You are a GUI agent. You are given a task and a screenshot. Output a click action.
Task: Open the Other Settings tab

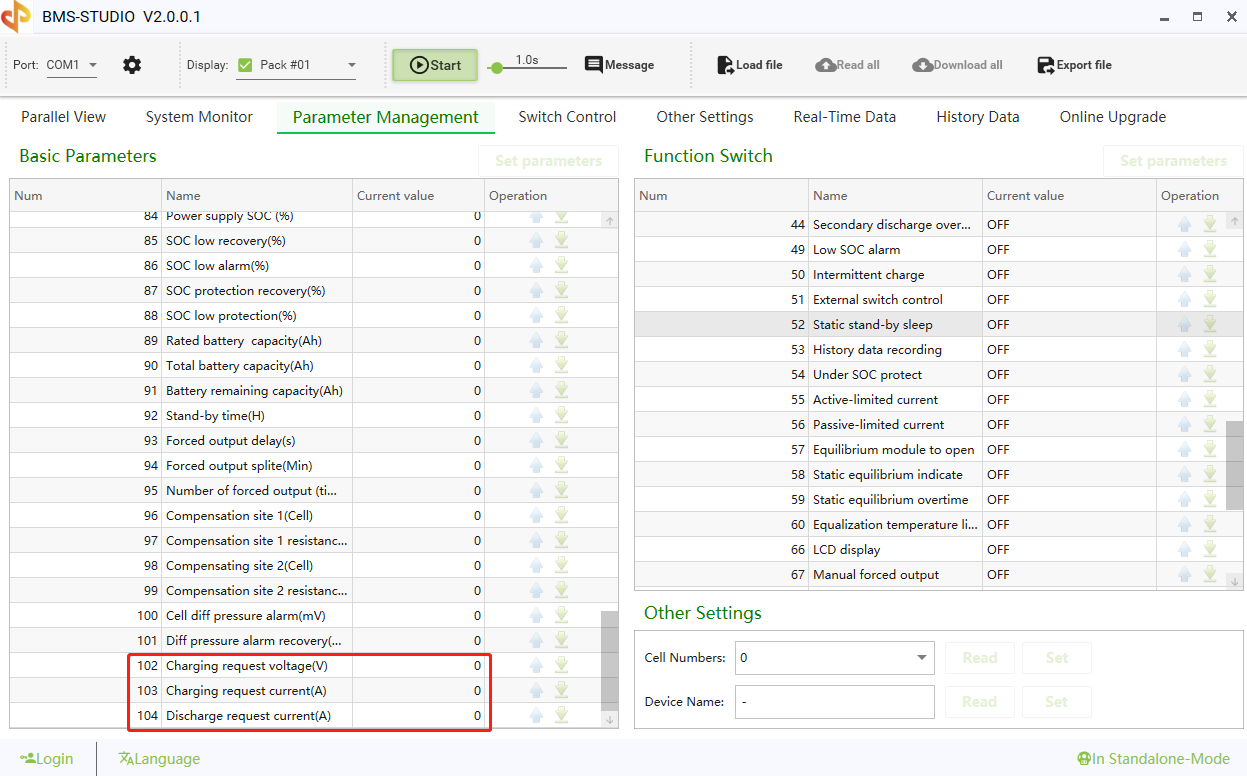705,117
